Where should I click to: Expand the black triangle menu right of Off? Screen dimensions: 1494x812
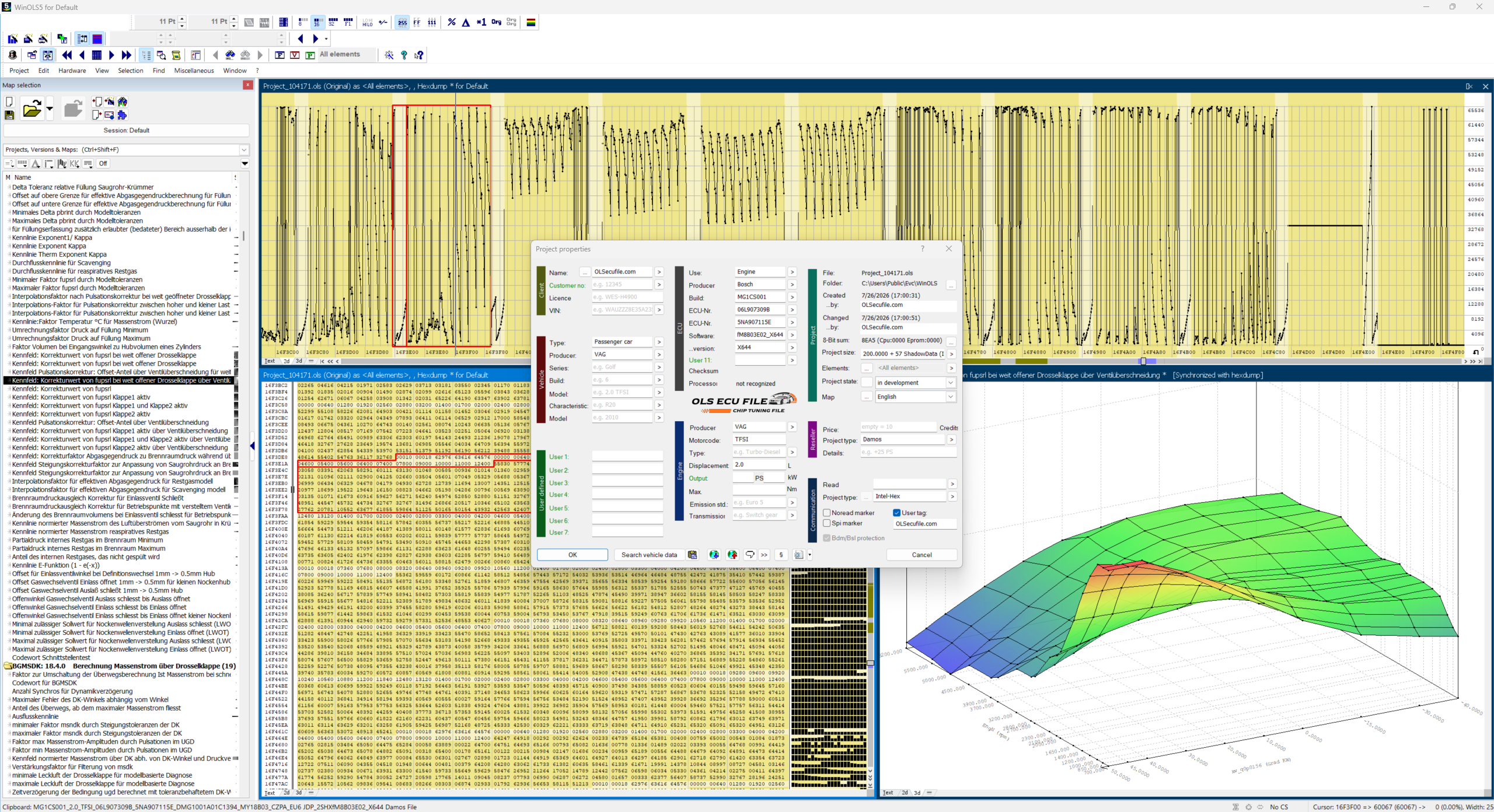coord(245,164)
